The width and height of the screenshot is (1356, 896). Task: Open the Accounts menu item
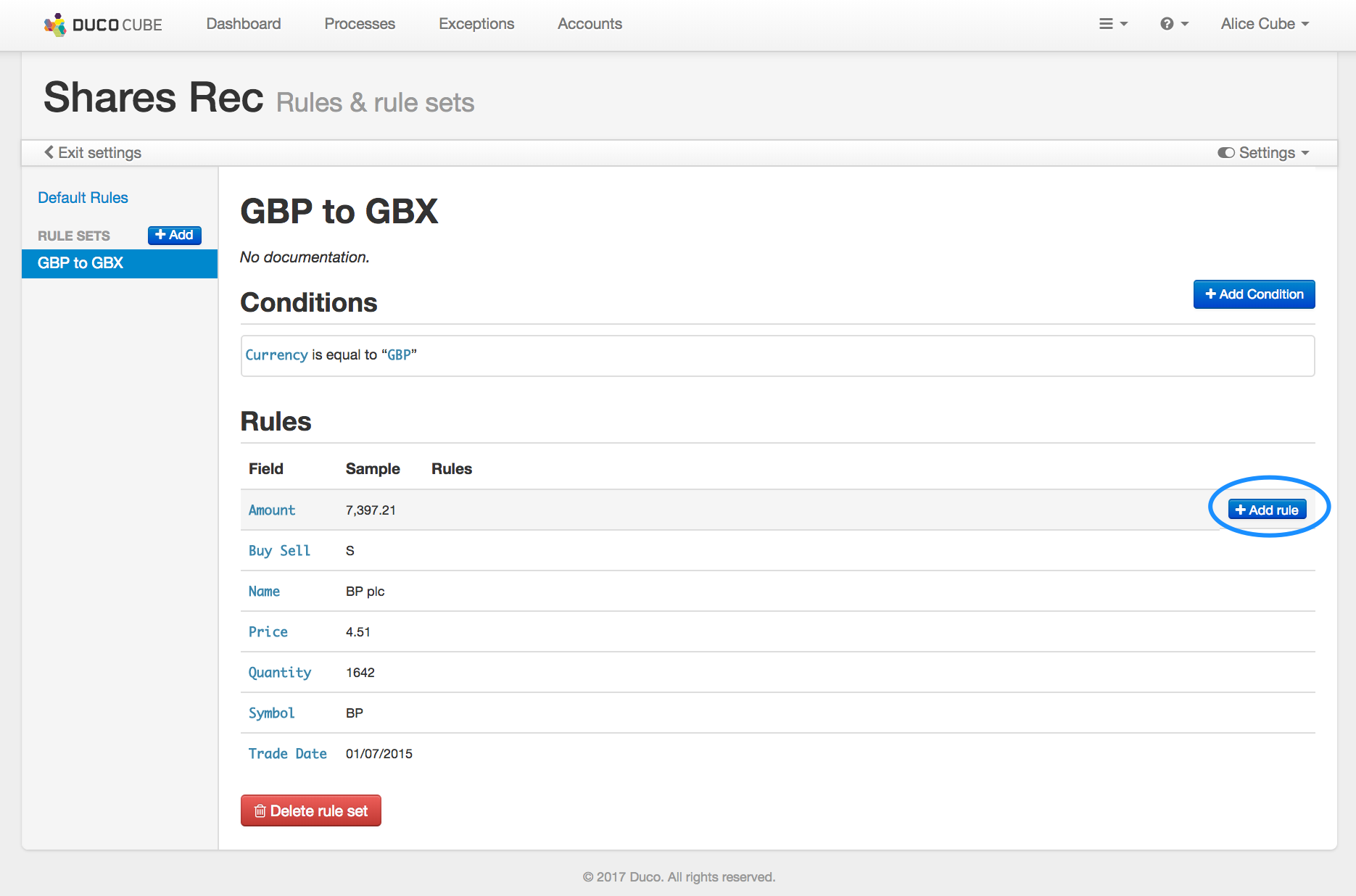tap(589, 24)
